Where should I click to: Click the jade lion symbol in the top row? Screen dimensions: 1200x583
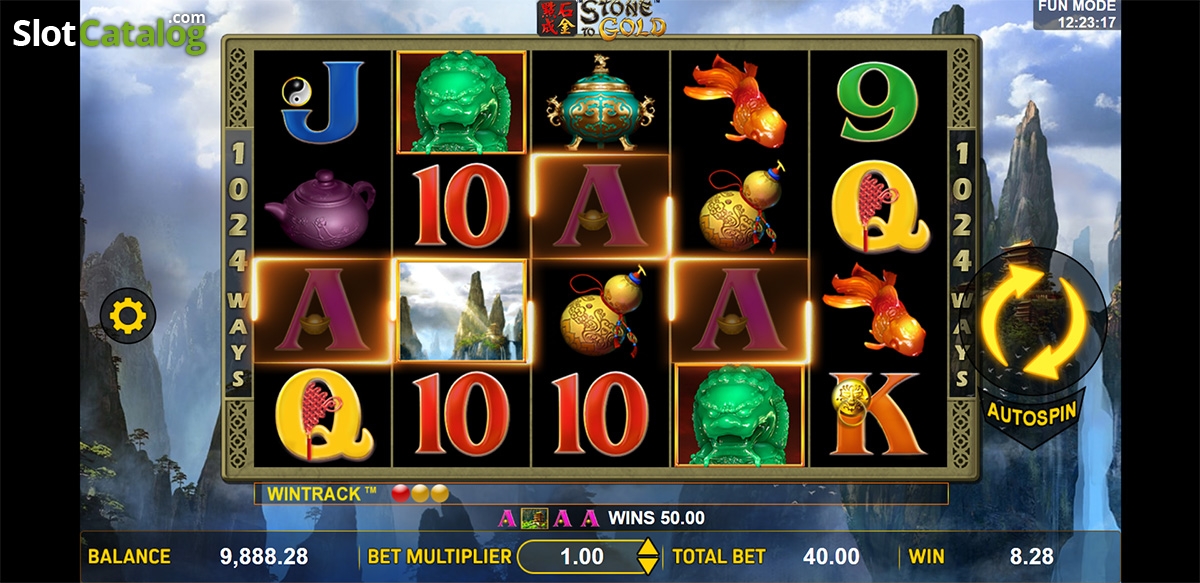(x=461, y=103)
